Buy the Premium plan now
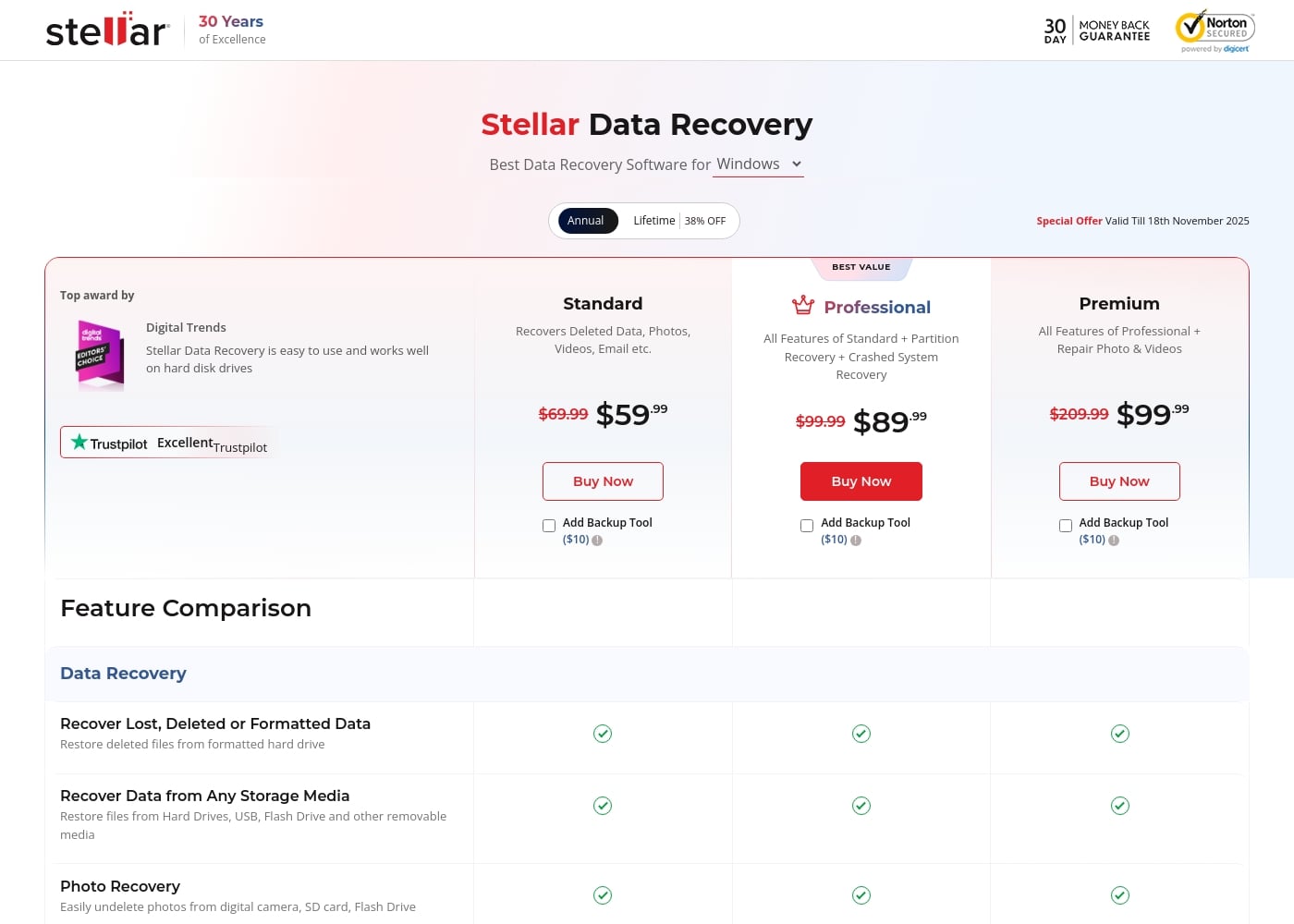The image size is (1294, 924). tap(1119, 481)
